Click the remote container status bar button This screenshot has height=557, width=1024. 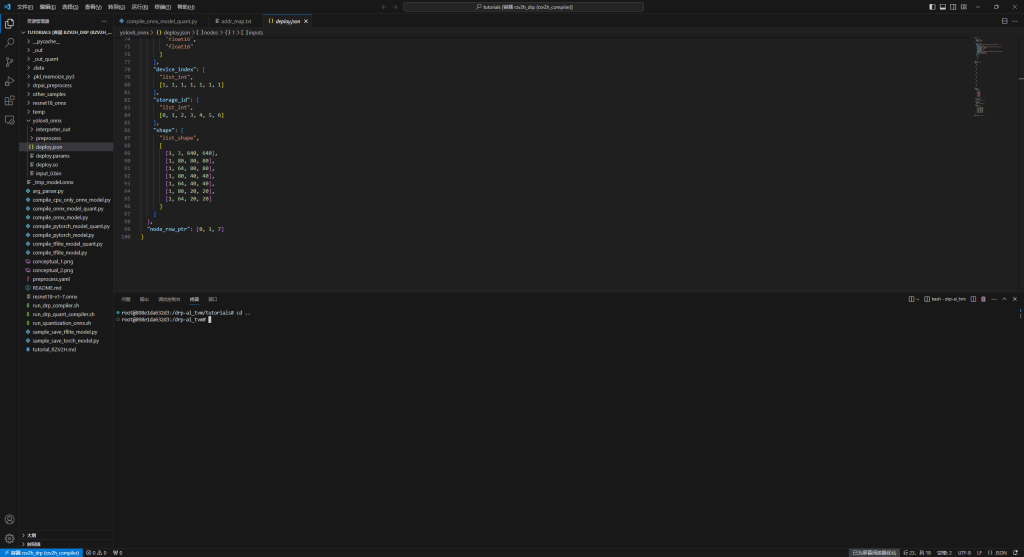(41, 552)
